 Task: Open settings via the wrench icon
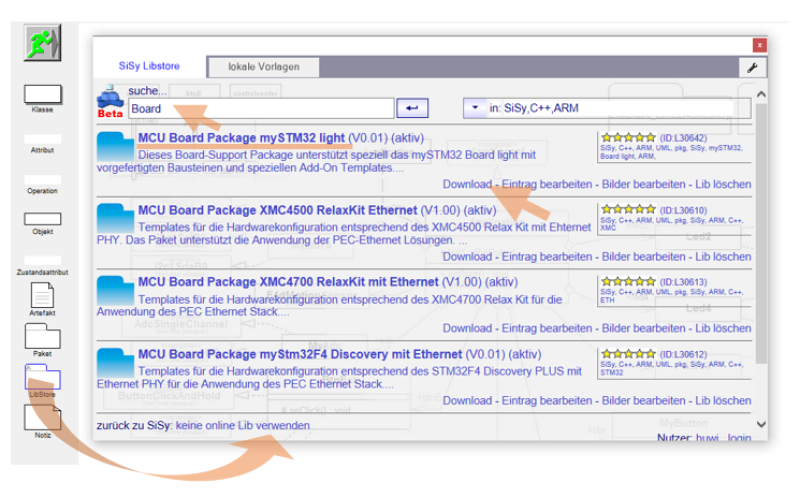coord(753,67)
